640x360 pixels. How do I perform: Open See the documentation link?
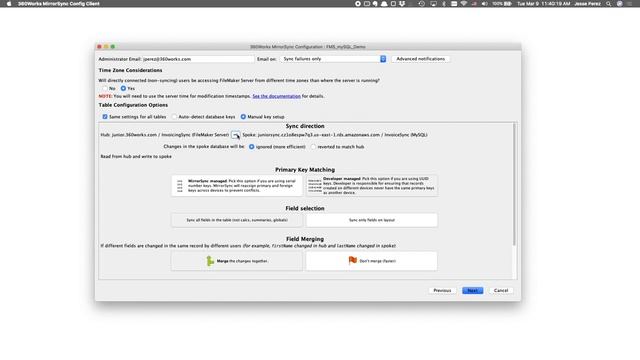[276, 96]
